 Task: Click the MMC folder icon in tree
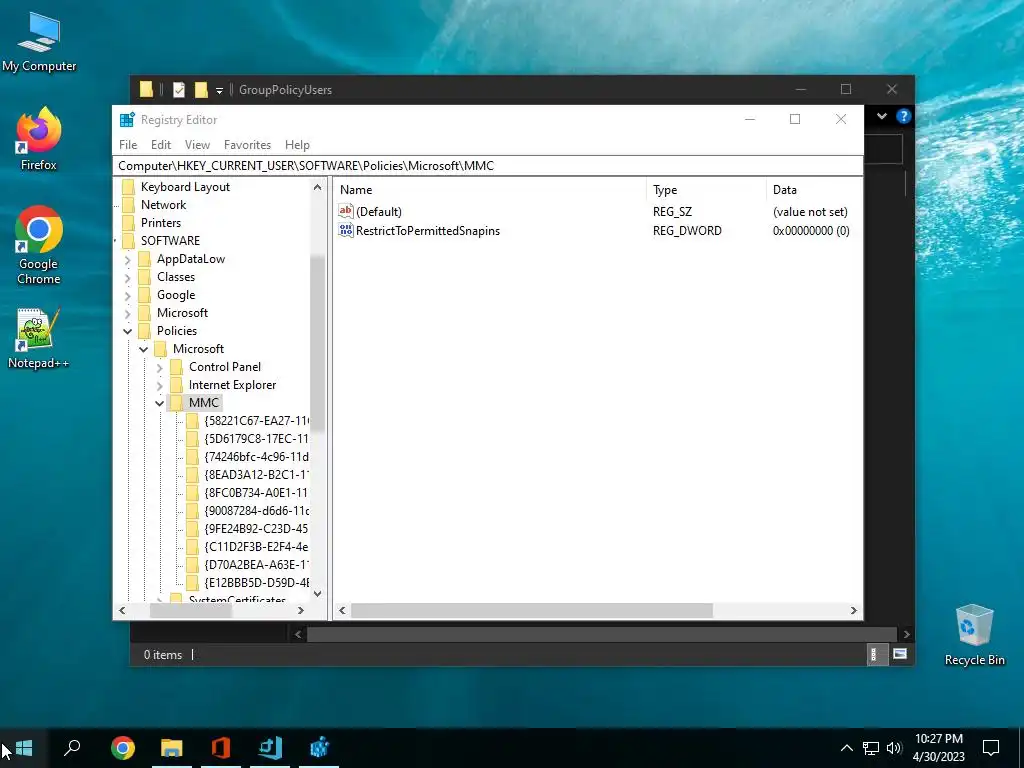coord(176,402)
